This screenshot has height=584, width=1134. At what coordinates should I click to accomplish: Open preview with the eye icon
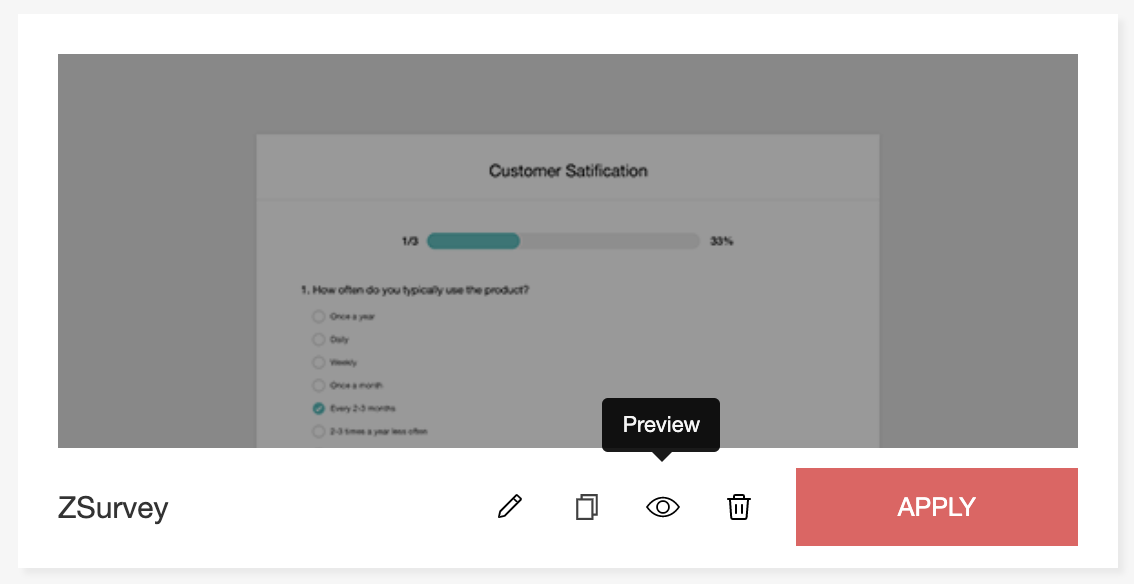[x=662, y=507]
